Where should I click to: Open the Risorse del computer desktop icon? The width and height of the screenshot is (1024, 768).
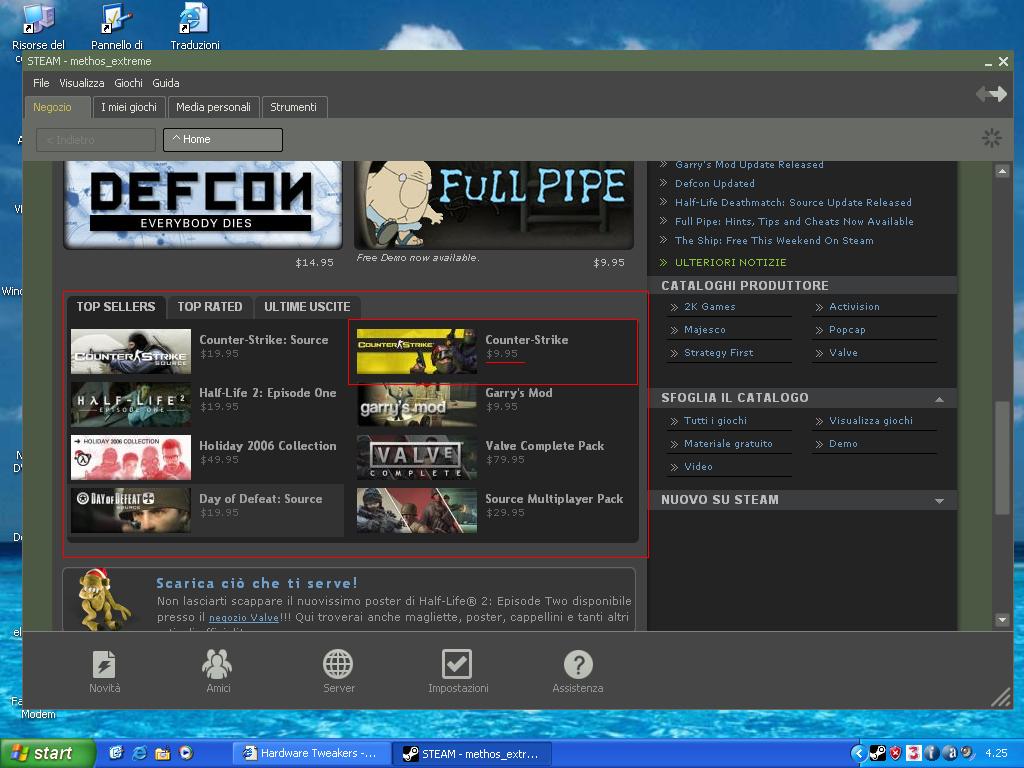click(x=38, y=26)
